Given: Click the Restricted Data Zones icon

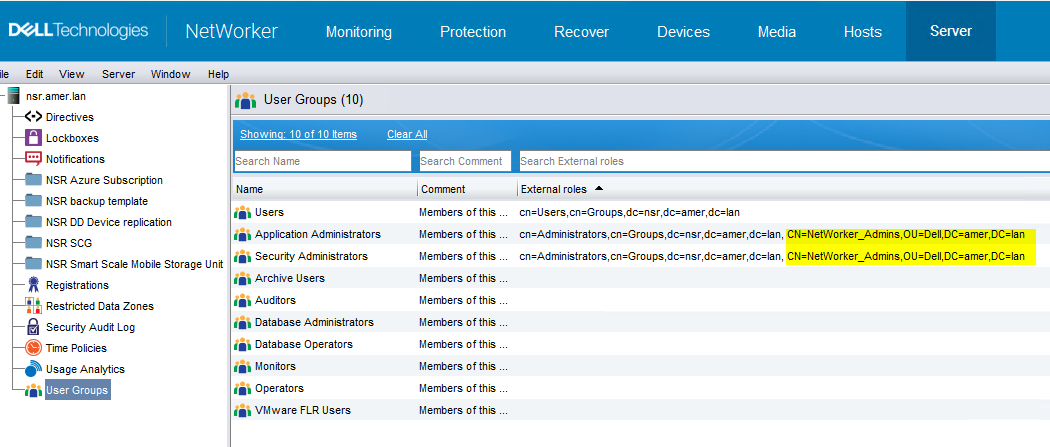Looking at the screenshot, I should tap(33, 306).
